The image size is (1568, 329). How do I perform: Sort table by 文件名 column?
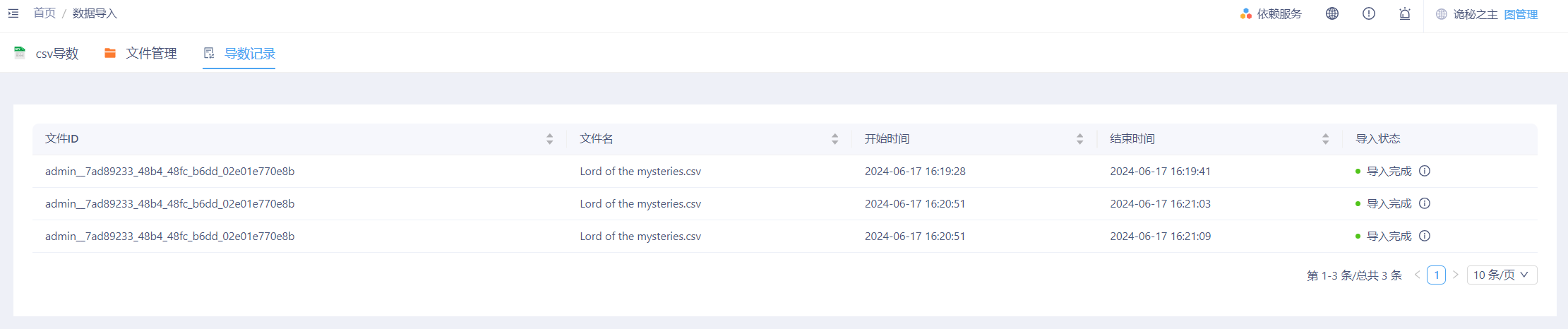pos(834,139)
